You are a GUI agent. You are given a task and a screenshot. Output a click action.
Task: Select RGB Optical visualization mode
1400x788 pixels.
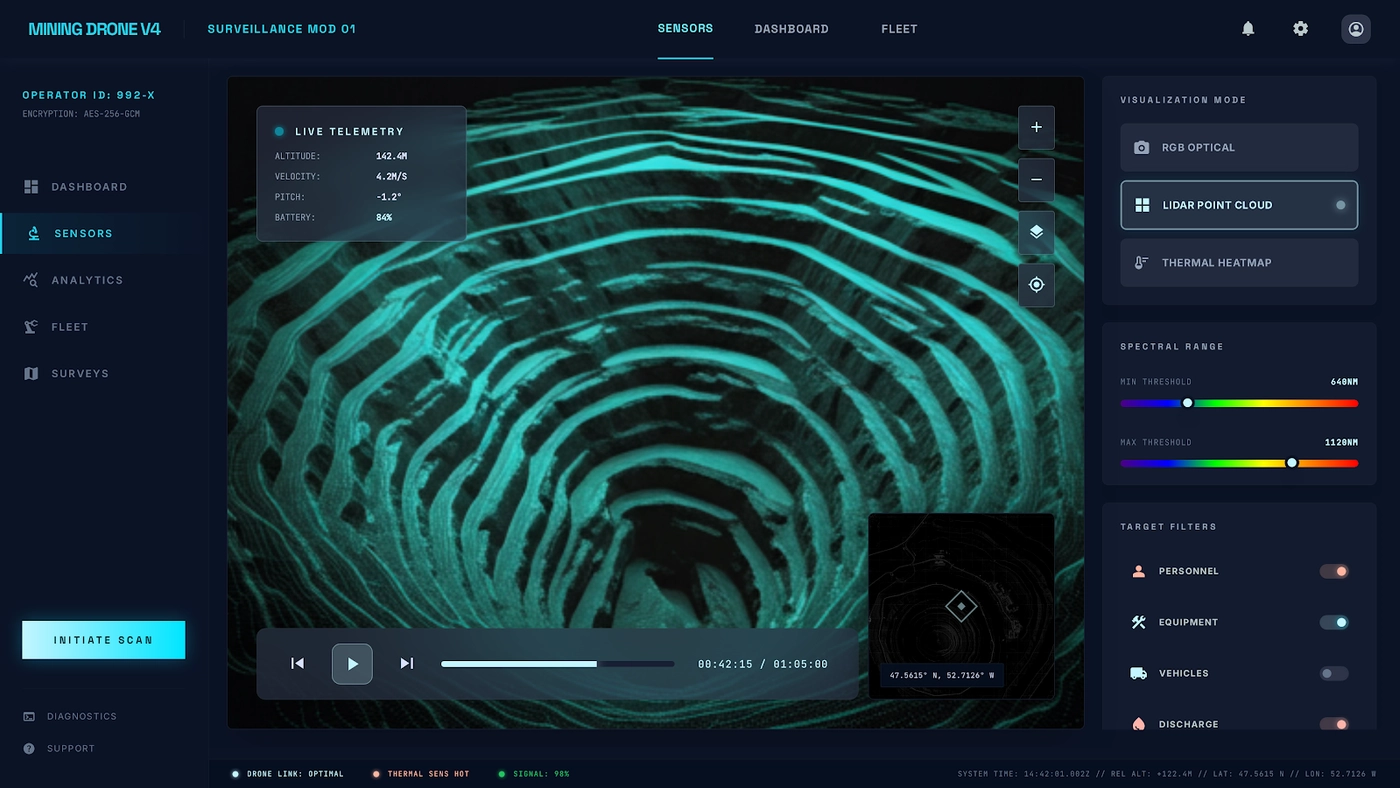click(x=1239, y=148)
